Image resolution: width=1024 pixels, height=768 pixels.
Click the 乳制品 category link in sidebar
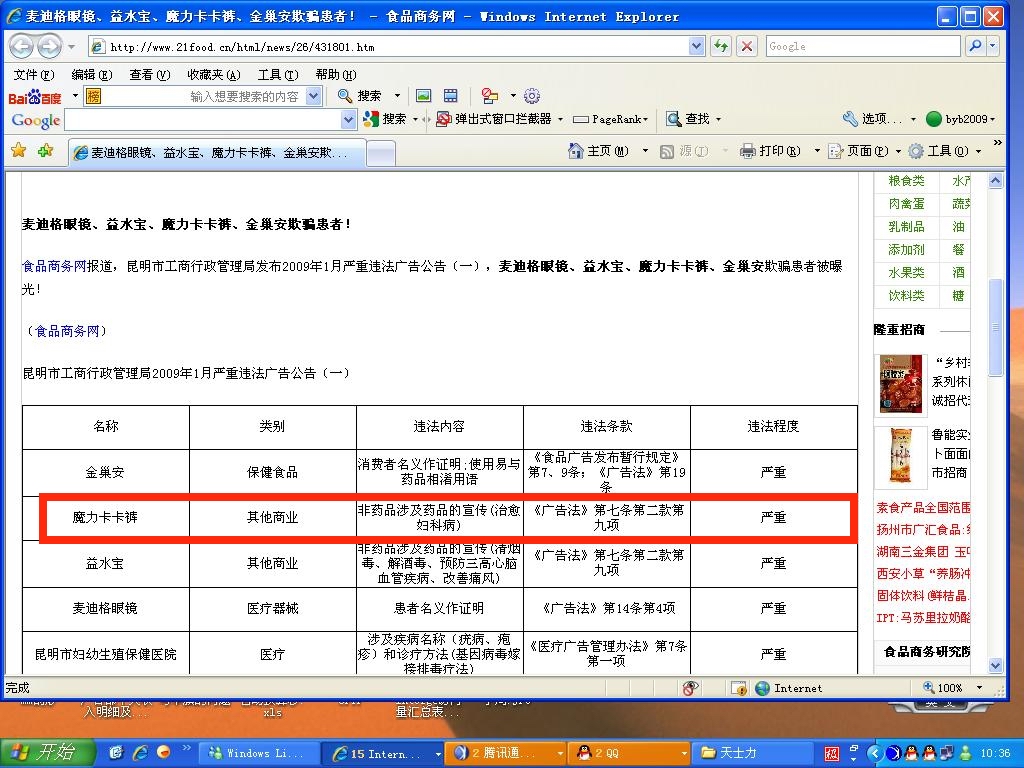pos(906,227)
